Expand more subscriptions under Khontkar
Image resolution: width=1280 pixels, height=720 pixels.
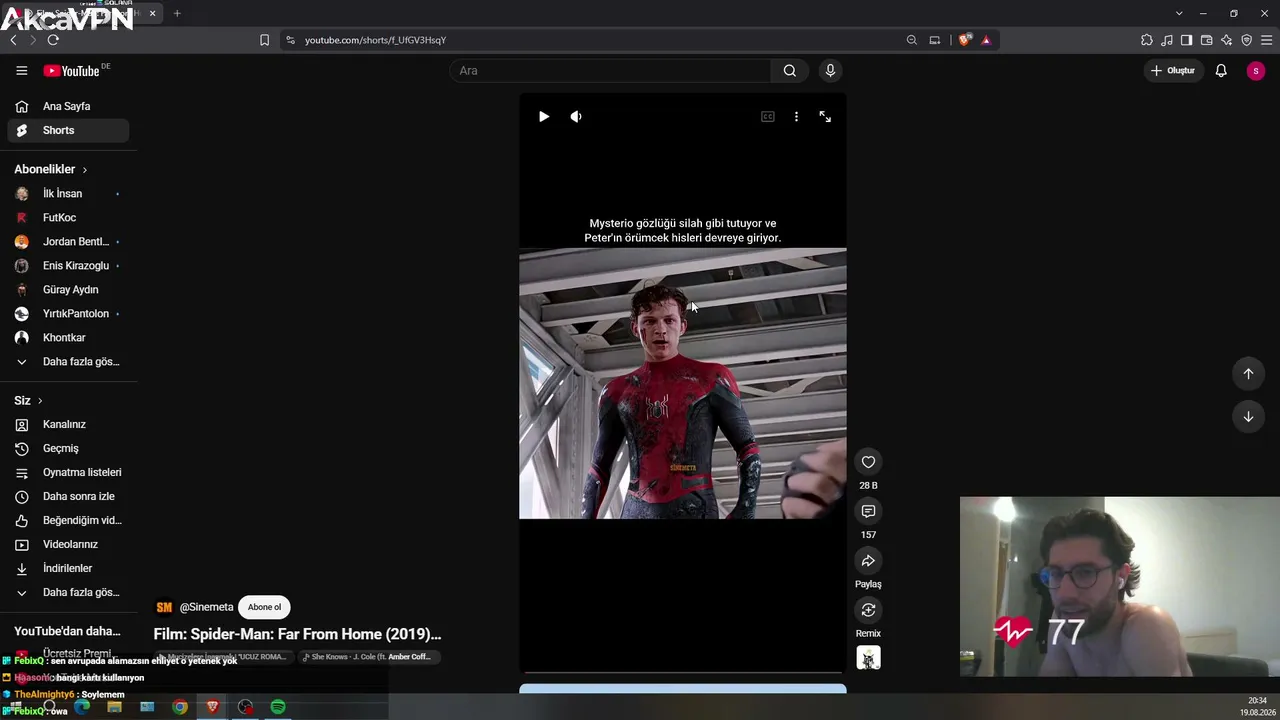pyautogui.click(x=68, y=362)
